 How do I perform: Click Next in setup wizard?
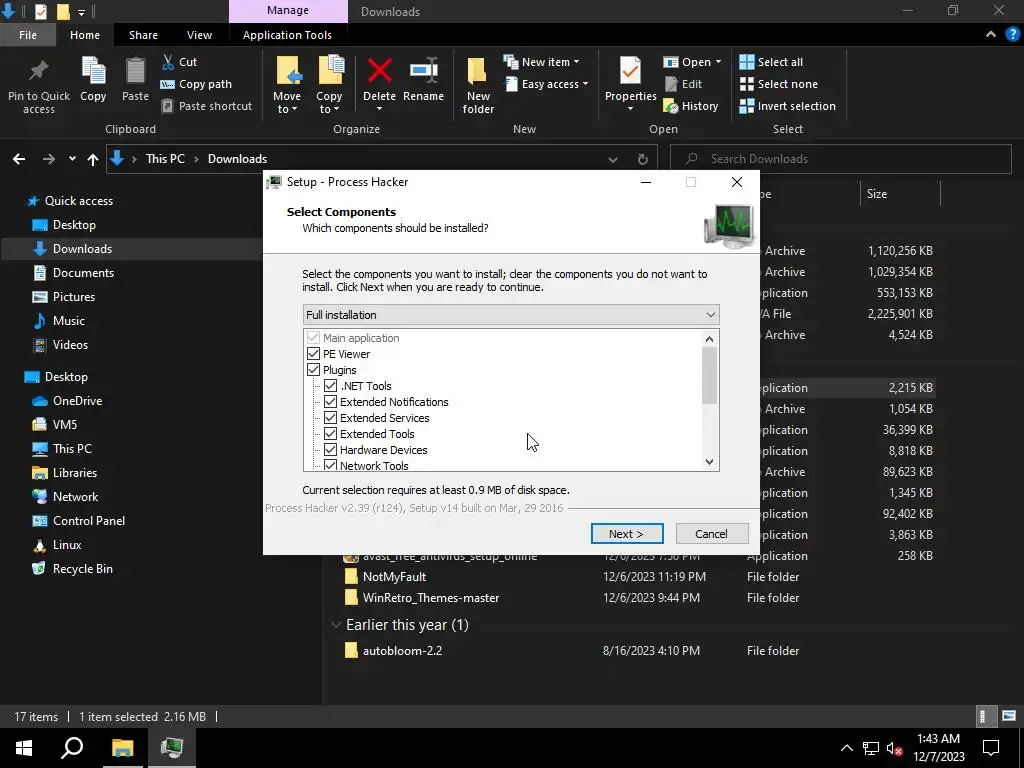[627, 534]
